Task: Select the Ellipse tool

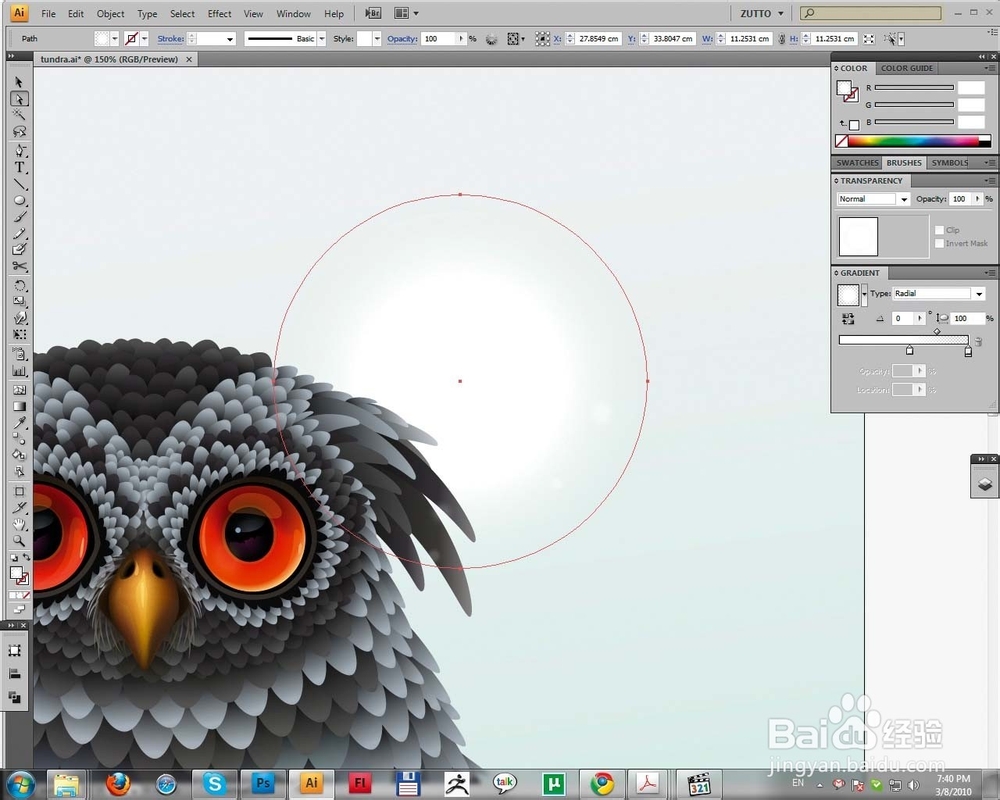Action: 19,200
